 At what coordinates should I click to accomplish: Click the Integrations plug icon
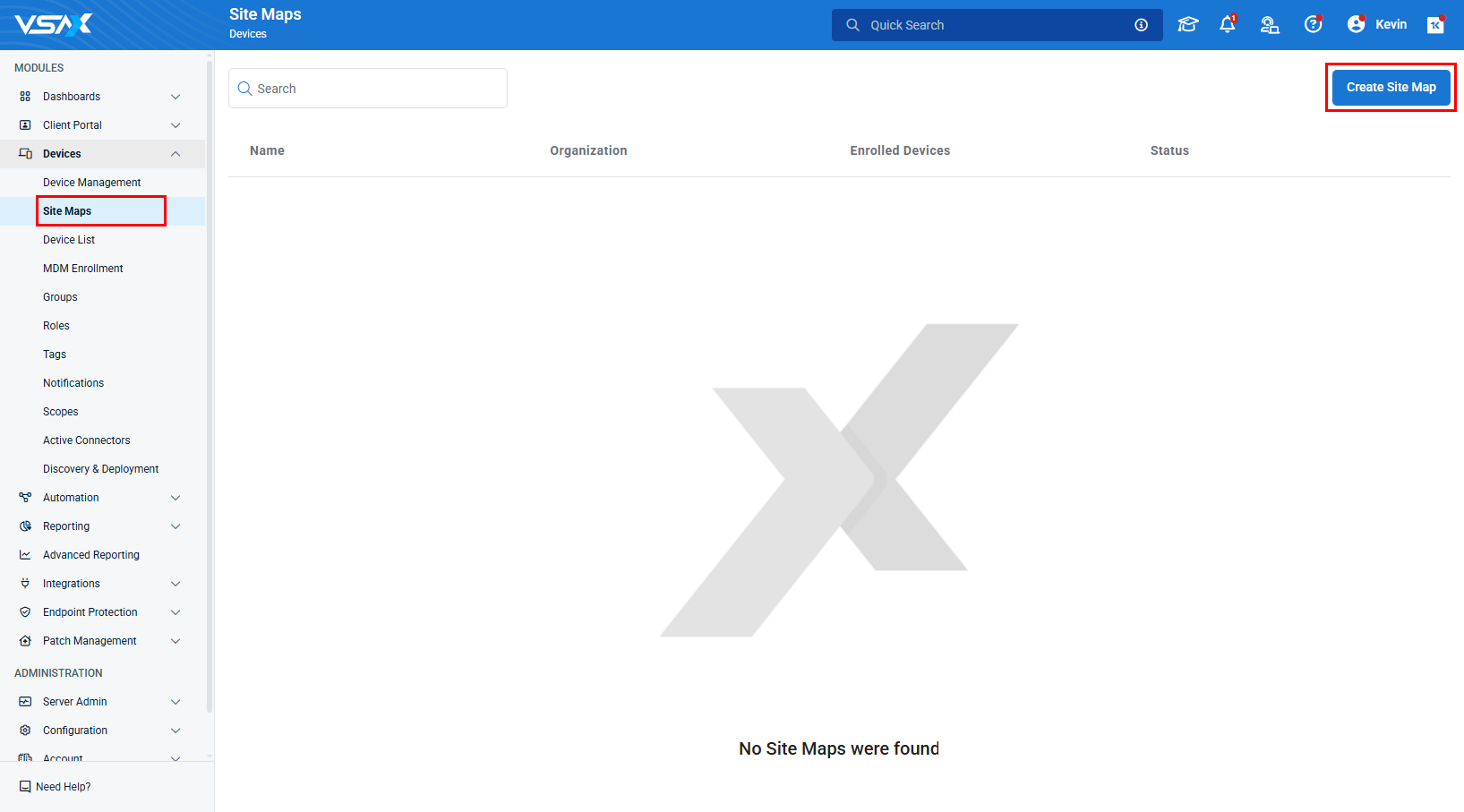25,584
